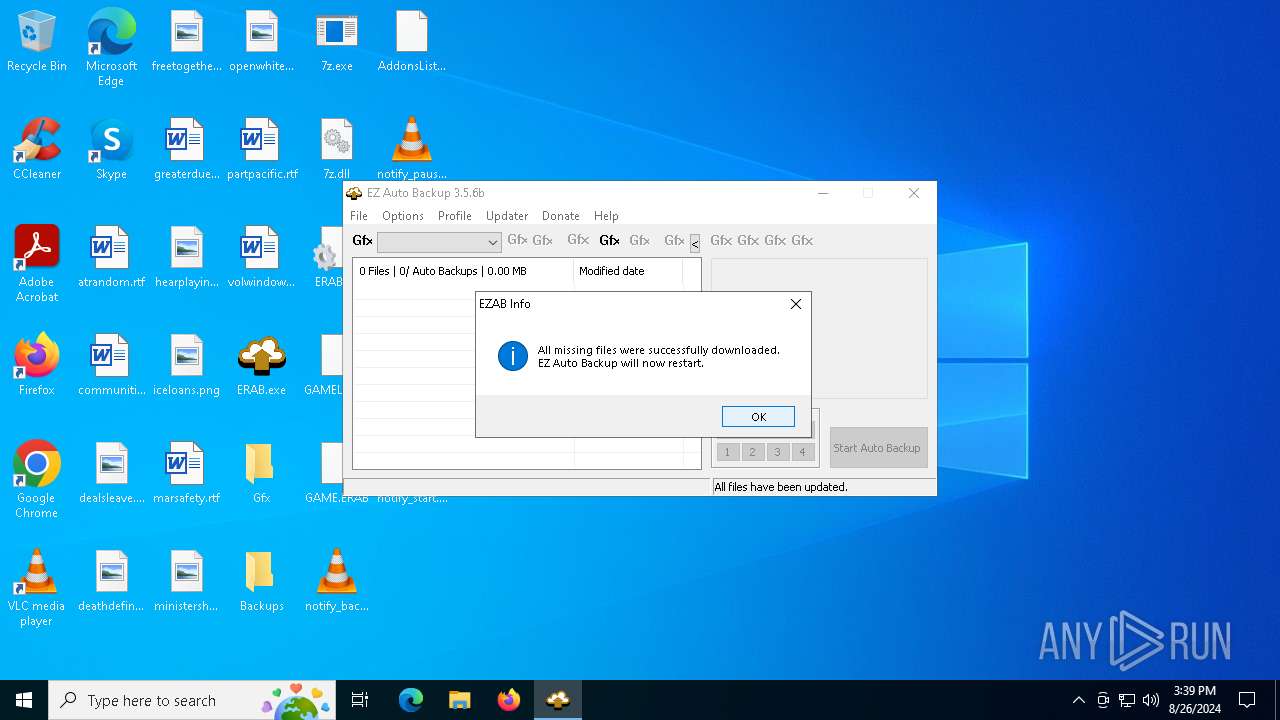Open Firefox from the taskbar
The width and height of the screenshot is (1280, 720).
pos(508,700)
